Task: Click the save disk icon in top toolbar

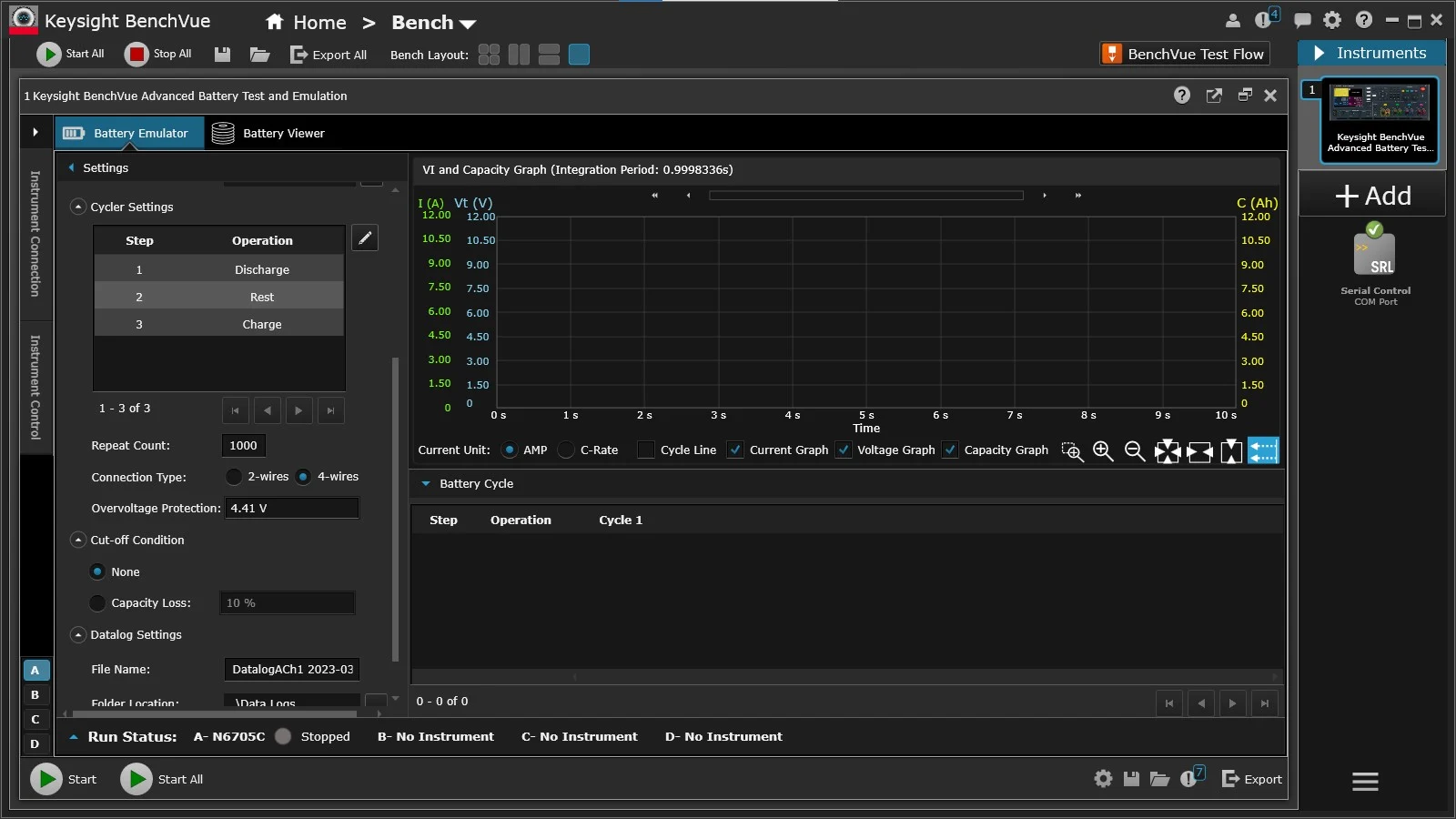Action: (222, 55)
